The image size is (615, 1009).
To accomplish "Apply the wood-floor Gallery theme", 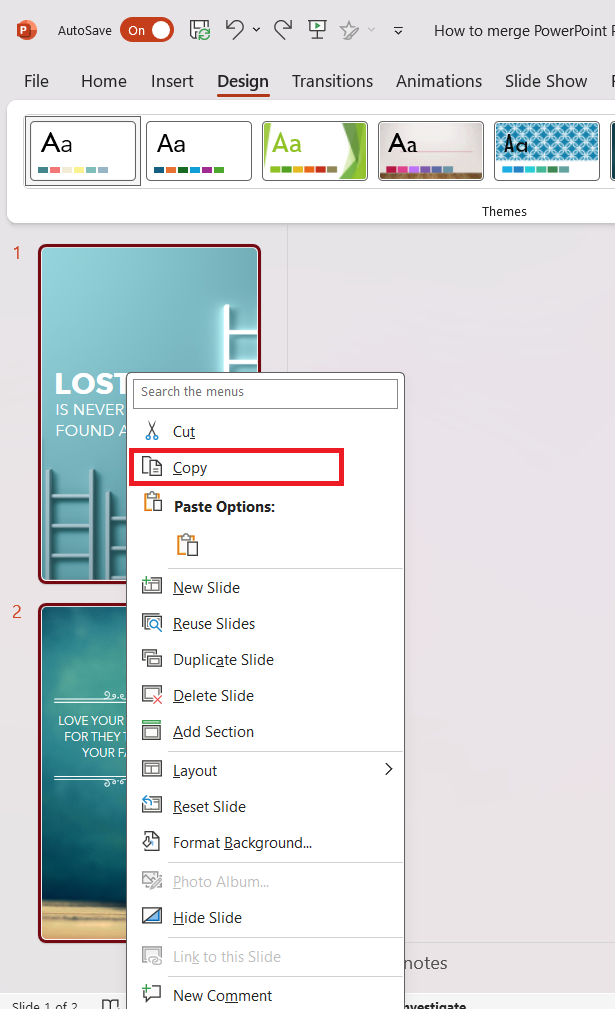I will coord(430,151).
